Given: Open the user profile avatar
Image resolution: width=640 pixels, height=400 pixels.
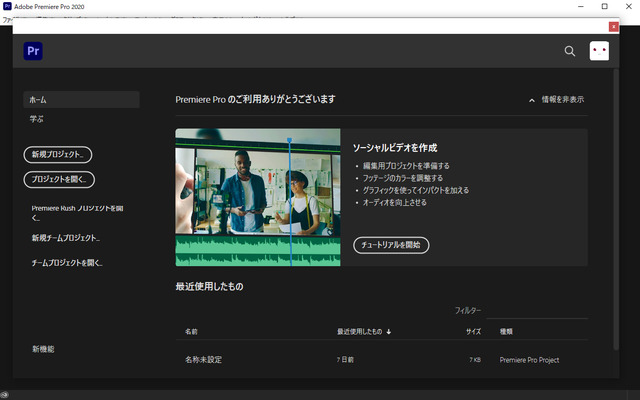Looking at the screenshot, I should coord(599,51).
